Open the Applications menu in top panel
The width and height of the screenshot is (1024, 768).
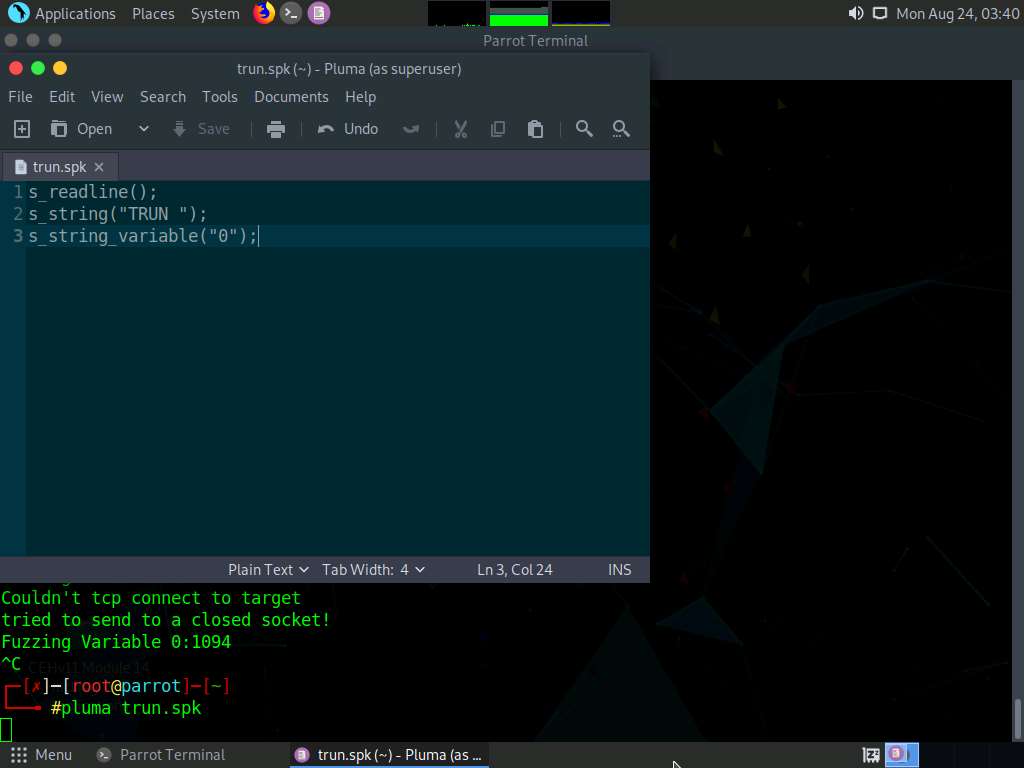(63, 13)
